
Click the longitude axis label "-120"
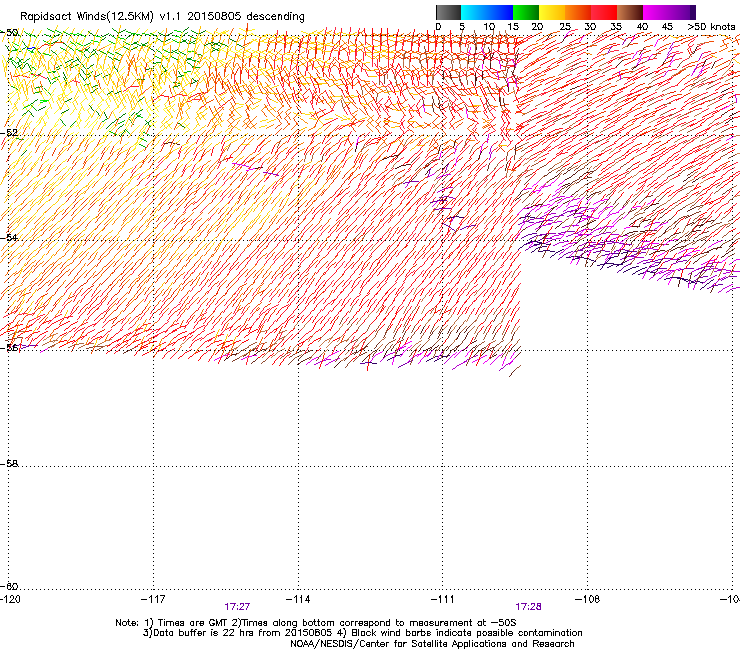[10, 599]
